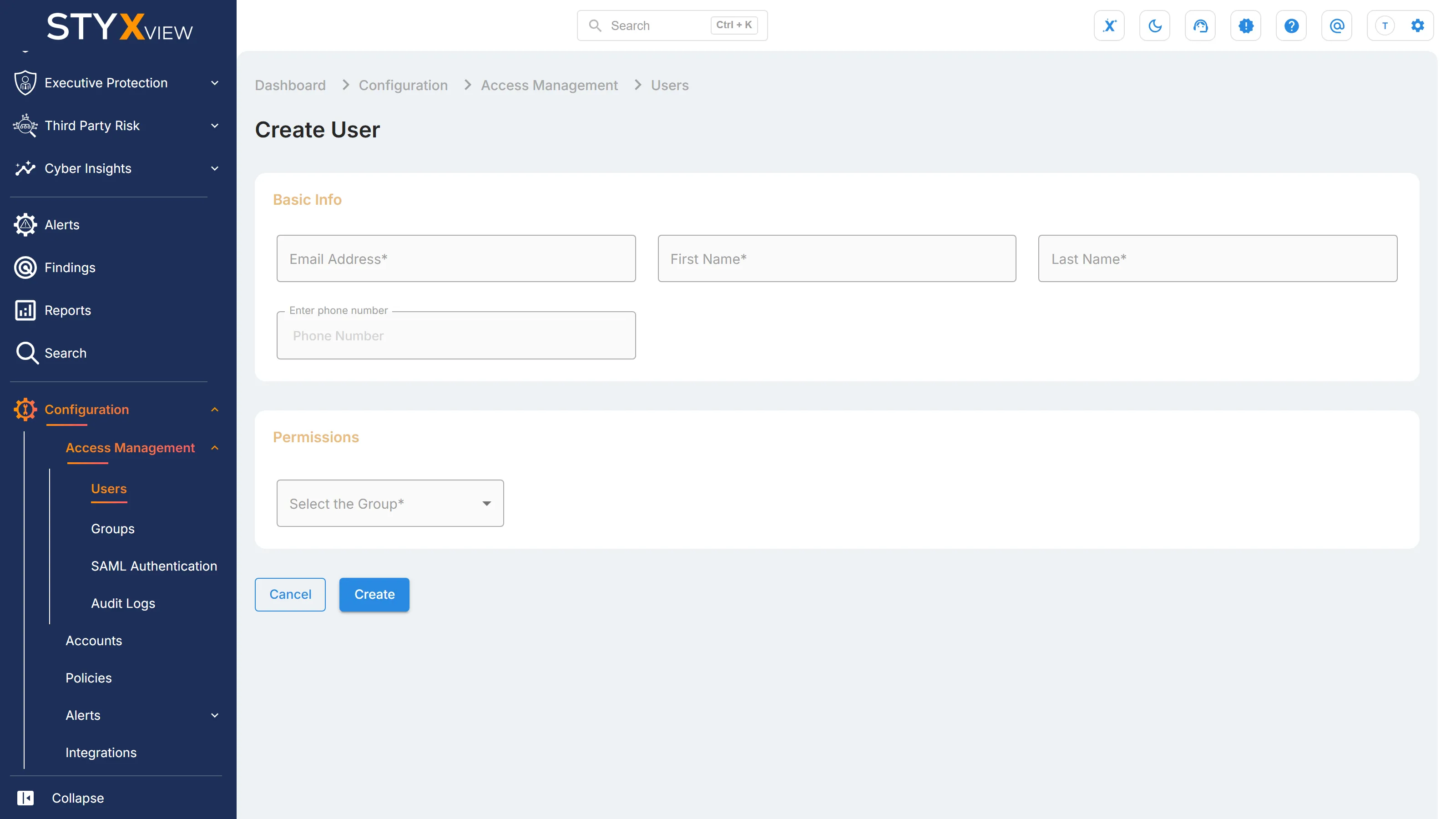Click the Create button
This screenshot has width=1456, height=819.
374,594
